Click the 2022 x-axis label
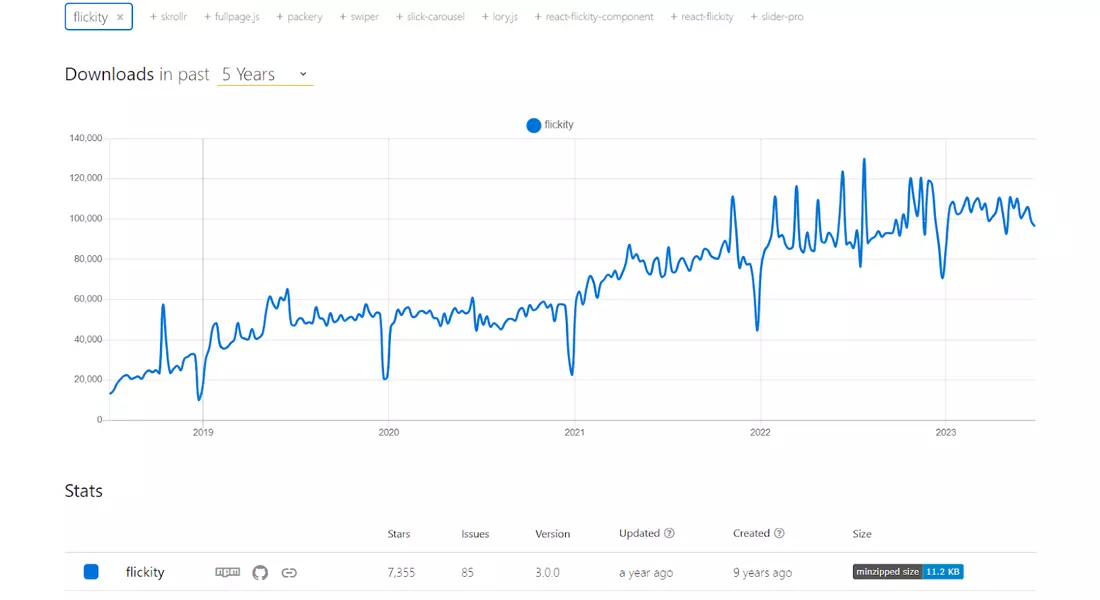Image resolution: width=1100 pixels, height=600 pixels. pos(760,432)
